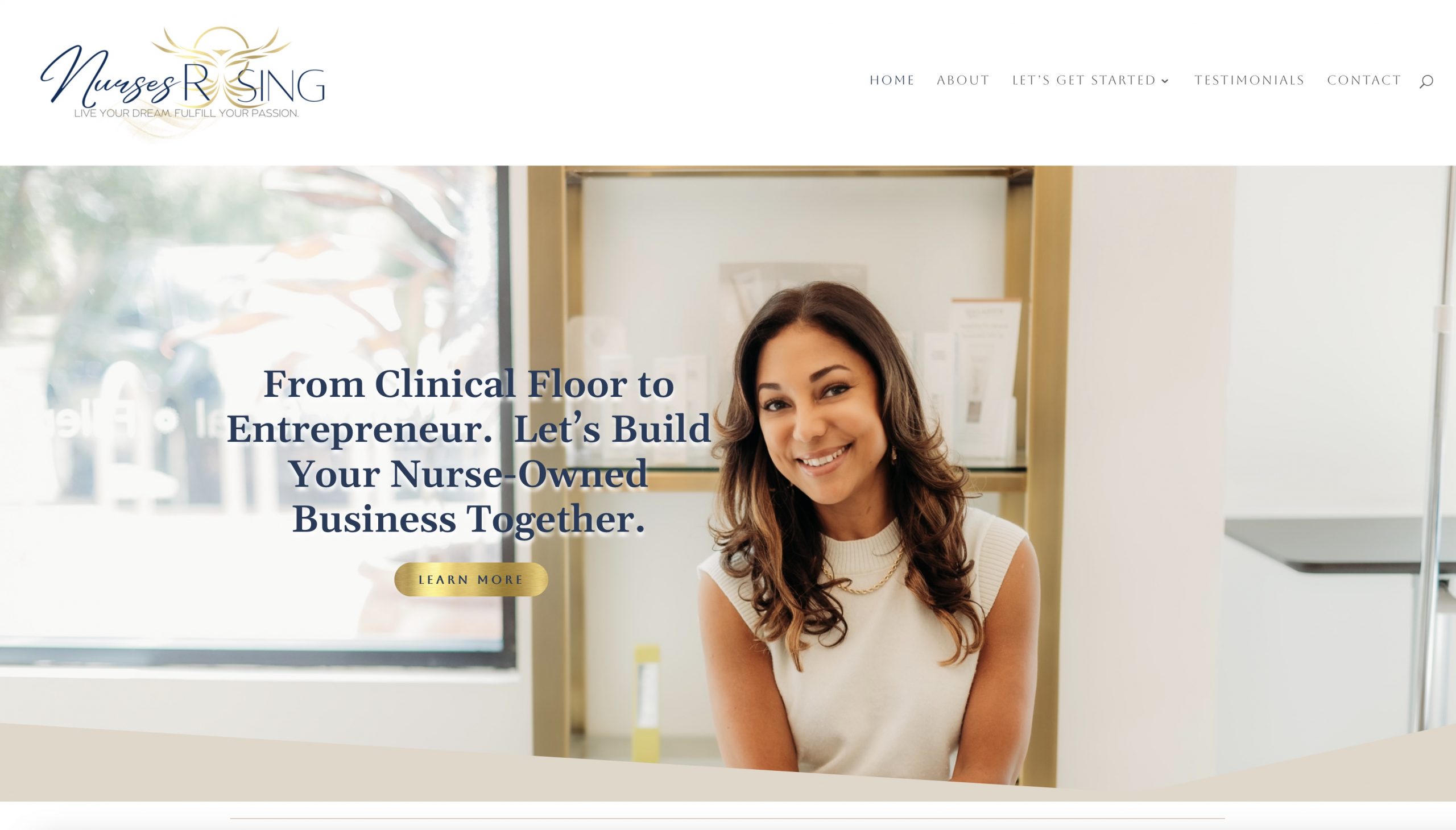Click the gold Learn More button
Image resolution: width=1456 pixels, height=830 pixels.
471,579
